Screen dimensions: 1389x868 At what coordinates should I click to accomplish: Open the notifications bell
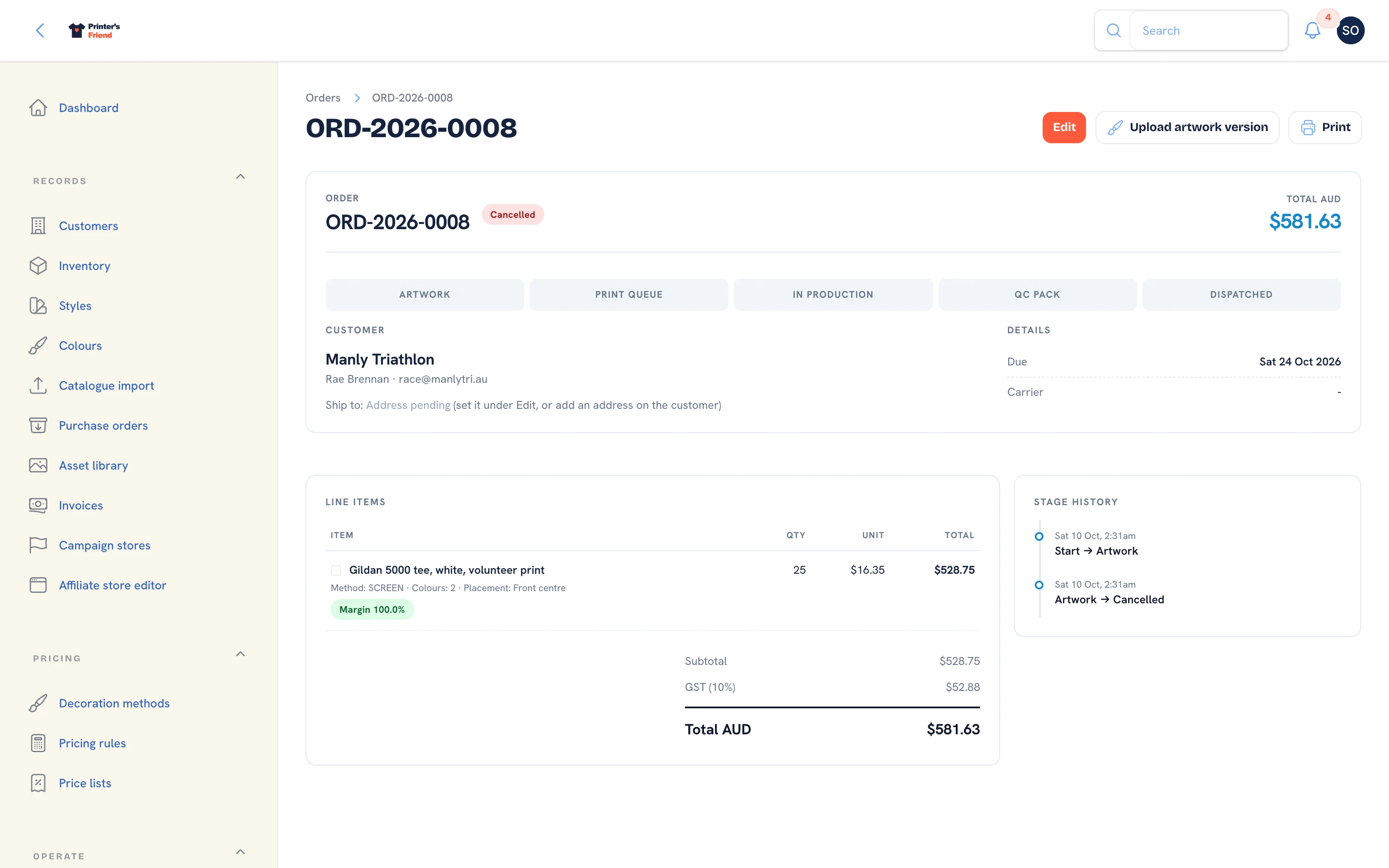(1312, 30)
